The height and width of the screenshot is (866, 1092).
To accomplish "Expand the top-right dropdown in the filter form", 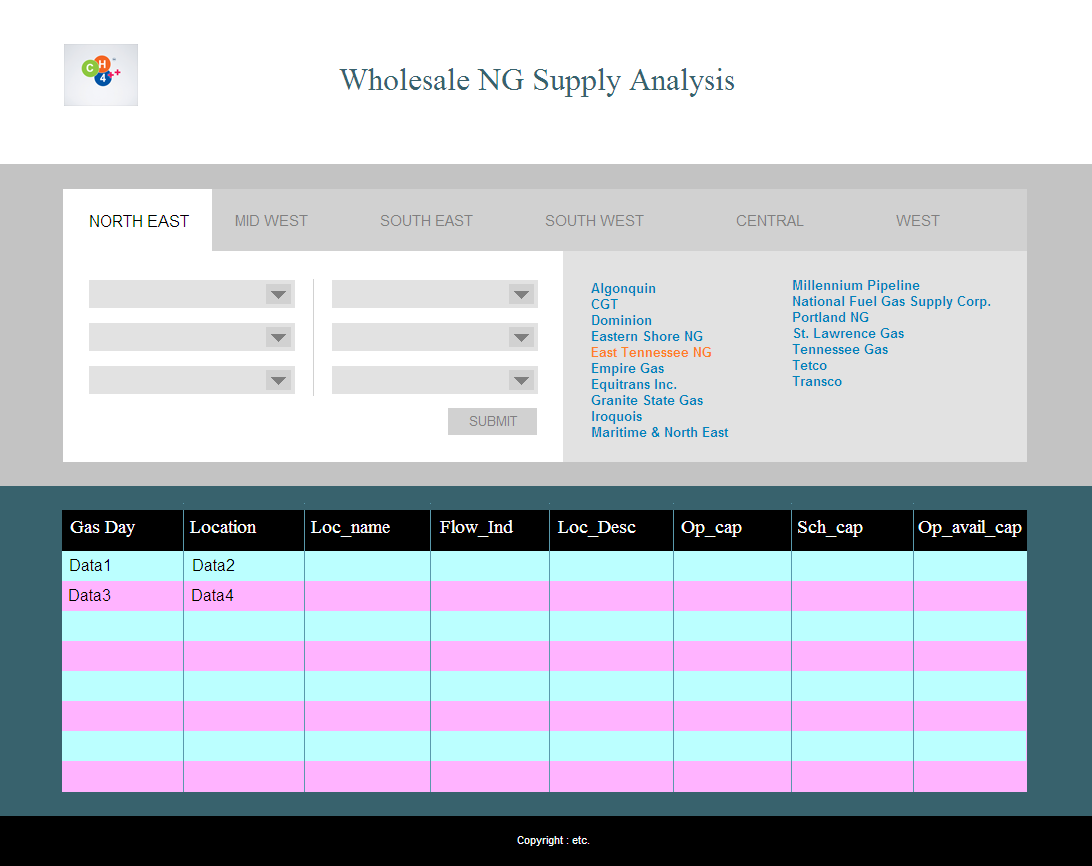I will click(434, 294).
